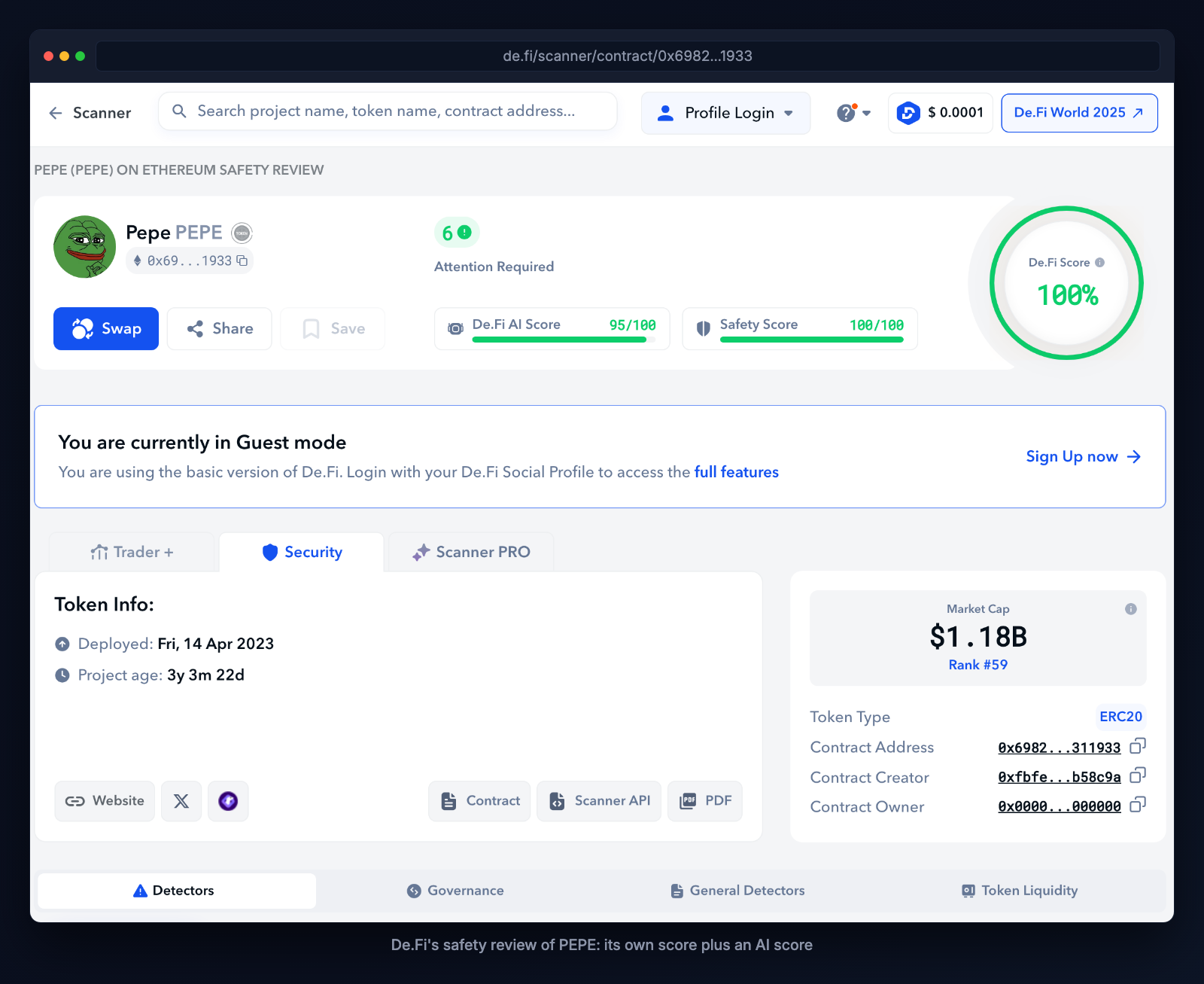Click the Scanner API button
Viewport: 1204px width, 984px height.
[599, 801]
